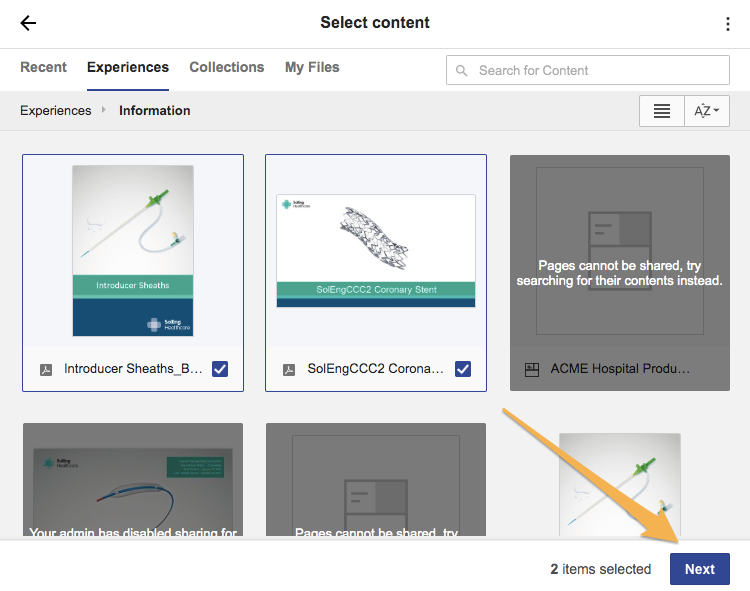Click page icon beside ACME Hospital Produ…
The height and width of the screenshot is (591, 750).
coord(532,370)
